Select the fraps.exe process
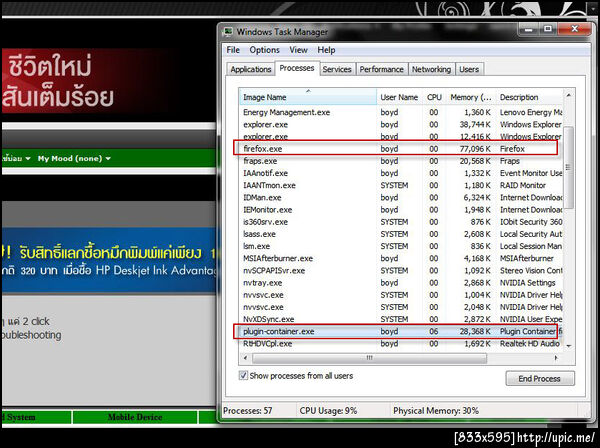Screen dimensions: 600x448 (x=401, y=161)
